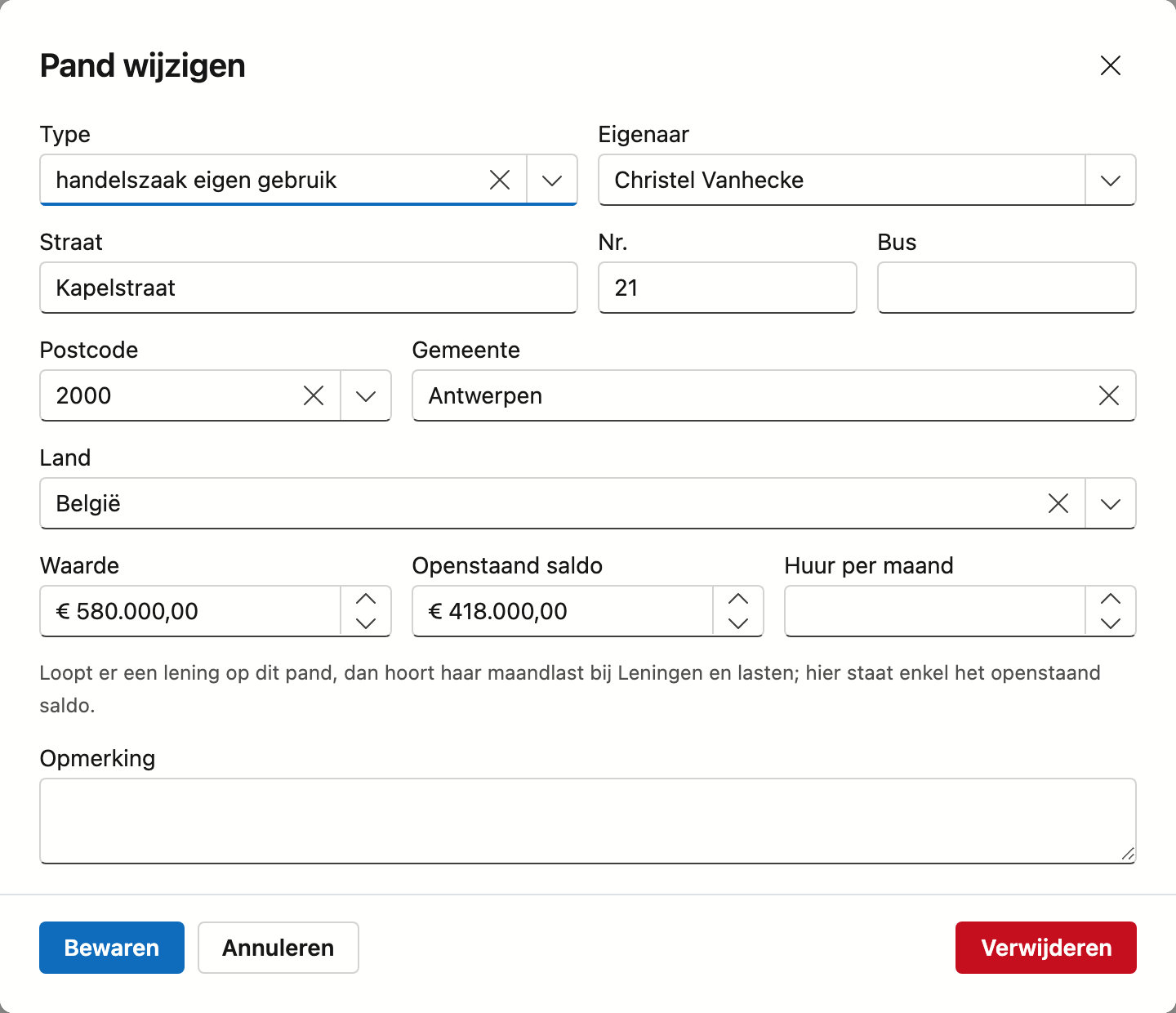The height and width of the screenshot is (1013, 1176).
Task: Clear the Land value België
Action: (x=1058, y=503)
